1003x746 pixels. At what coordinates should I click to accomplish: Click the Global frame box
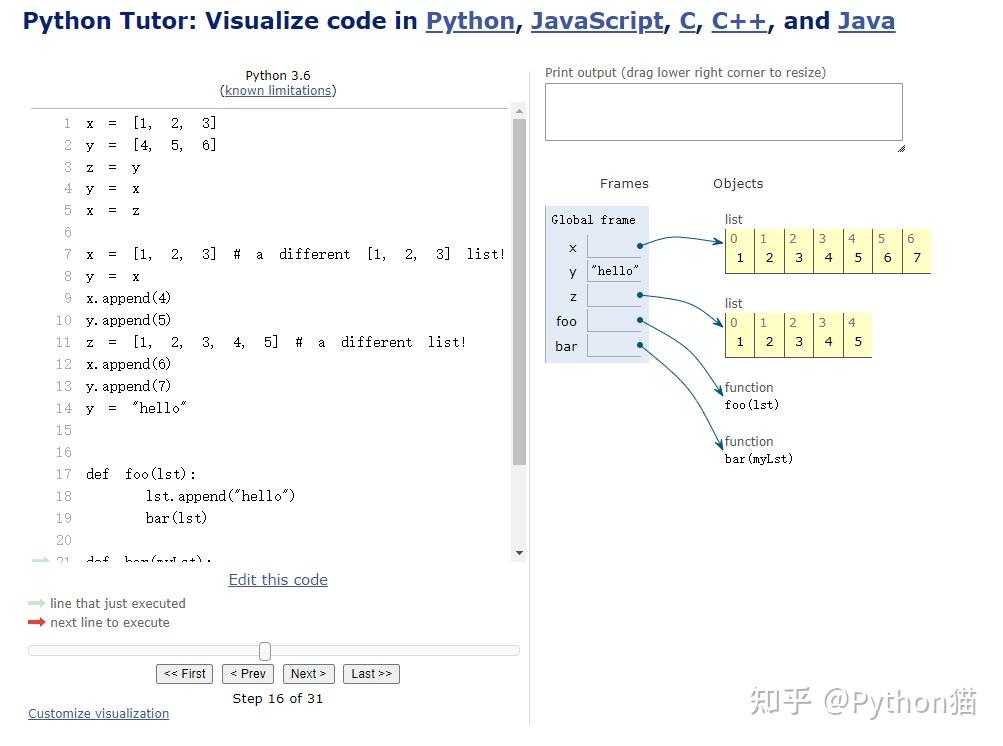click(x=592, y=220)
